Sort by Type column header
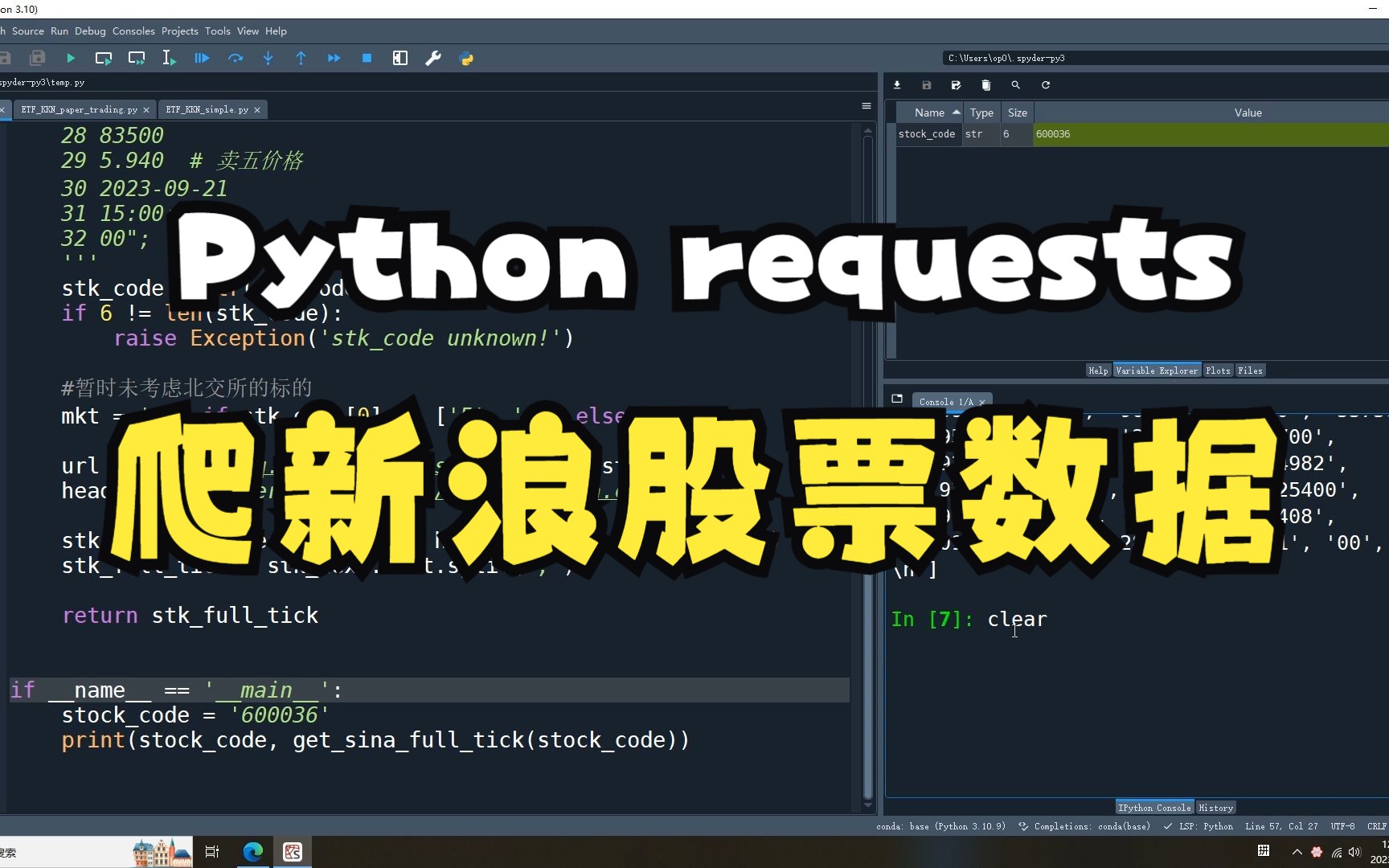 click(x=981, y=113)
